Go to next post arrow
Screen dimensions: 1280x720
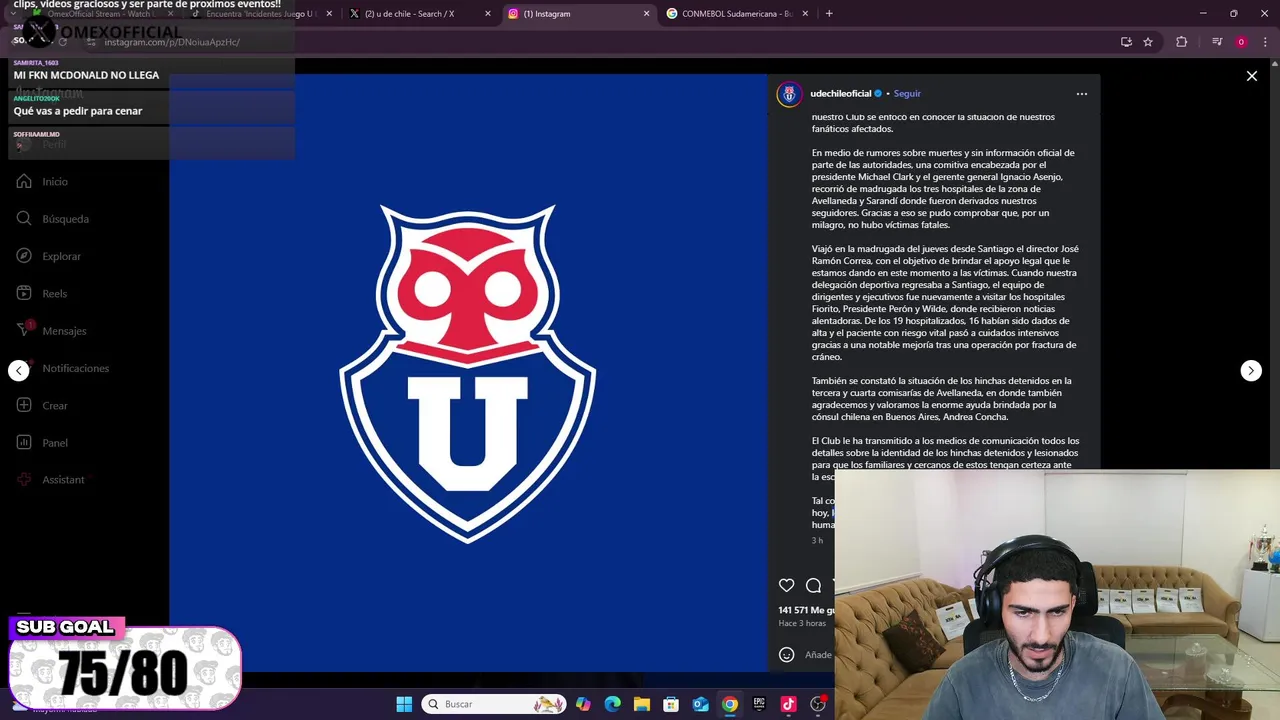pos(1250,371)
